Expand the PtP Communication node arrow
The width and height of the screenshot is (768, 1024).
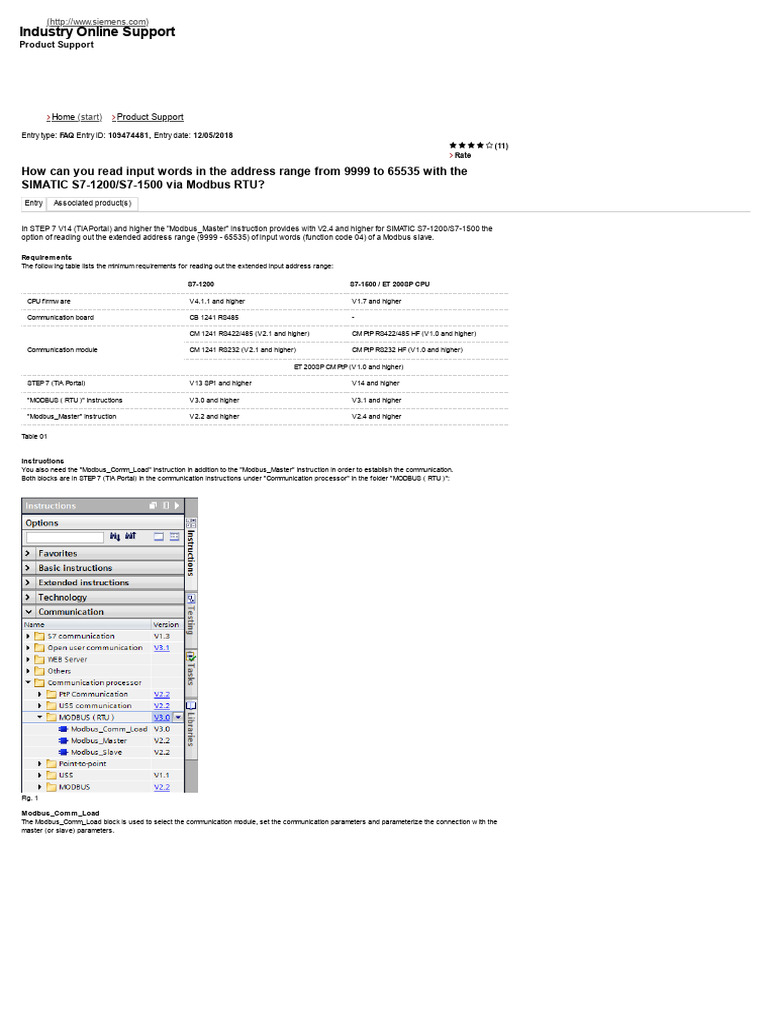(40, 694)
